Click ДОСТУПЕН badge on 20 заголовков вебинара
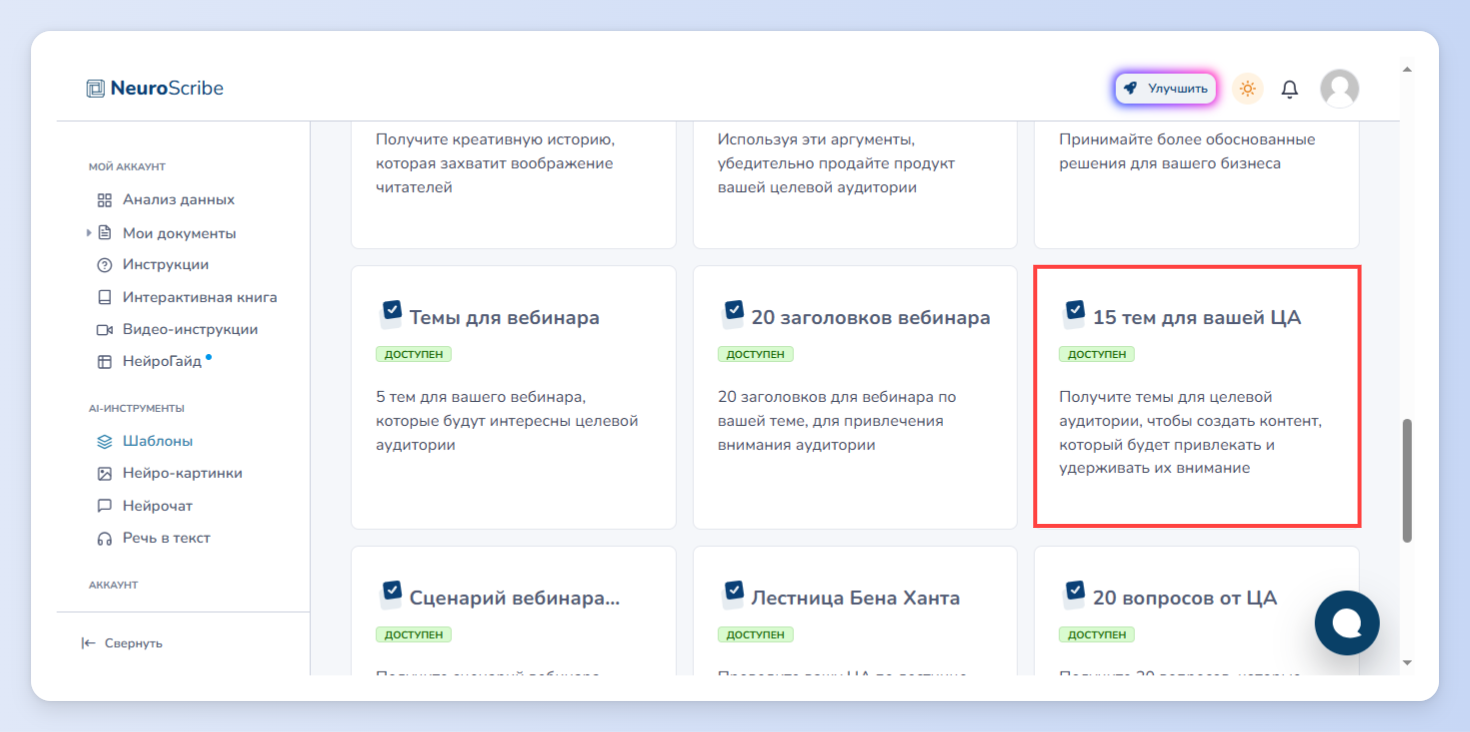Image resolution: width=1470 pixels, height=732 pixels. pos(756,354)
